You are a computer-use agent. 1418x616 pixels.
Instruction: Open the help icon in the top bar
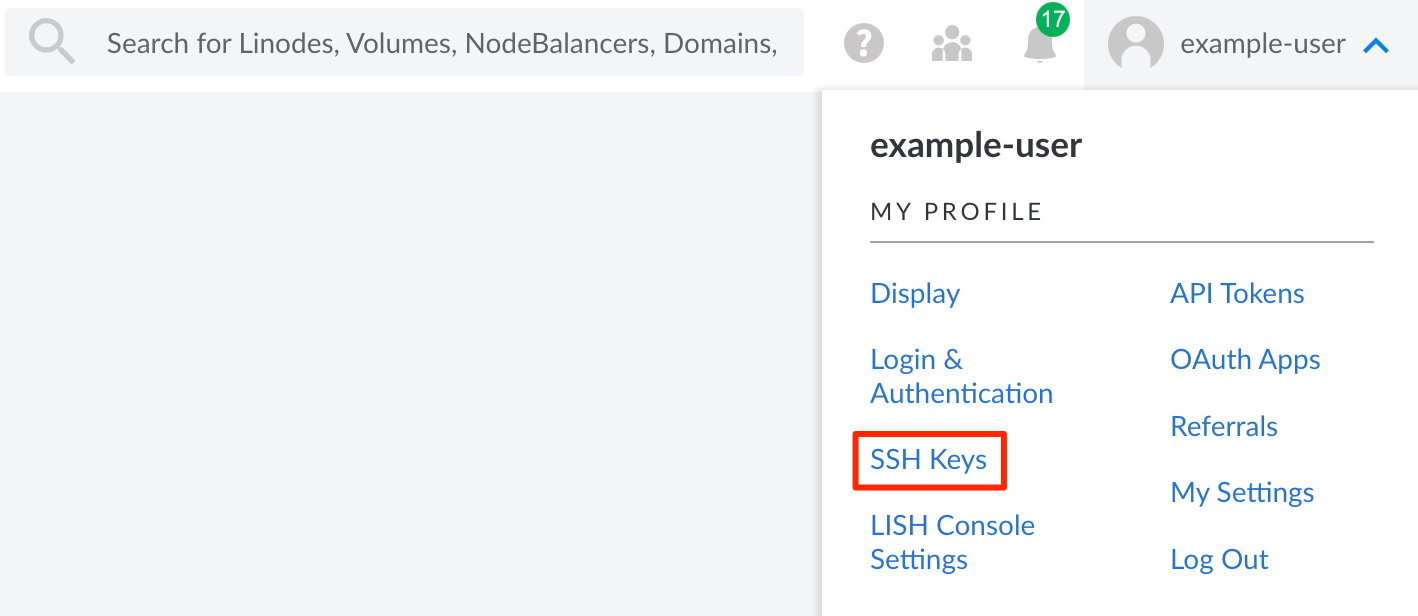pyautogui.click(x=863, y=42)
